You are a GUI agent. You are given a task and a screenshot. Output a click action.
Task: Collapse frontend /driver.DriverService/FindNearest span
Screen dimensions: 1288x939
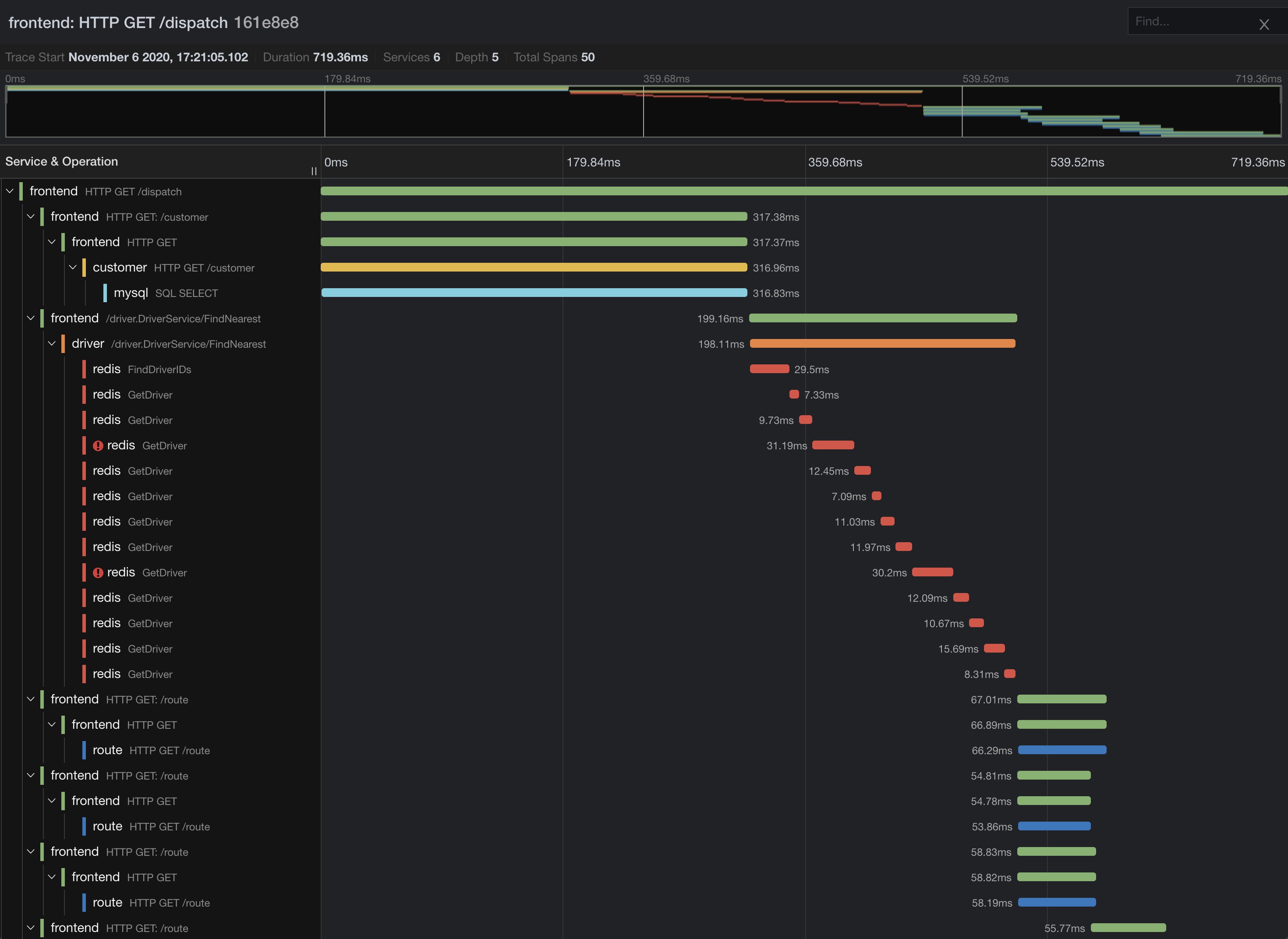pyautogui.click(x=31, y=318)
